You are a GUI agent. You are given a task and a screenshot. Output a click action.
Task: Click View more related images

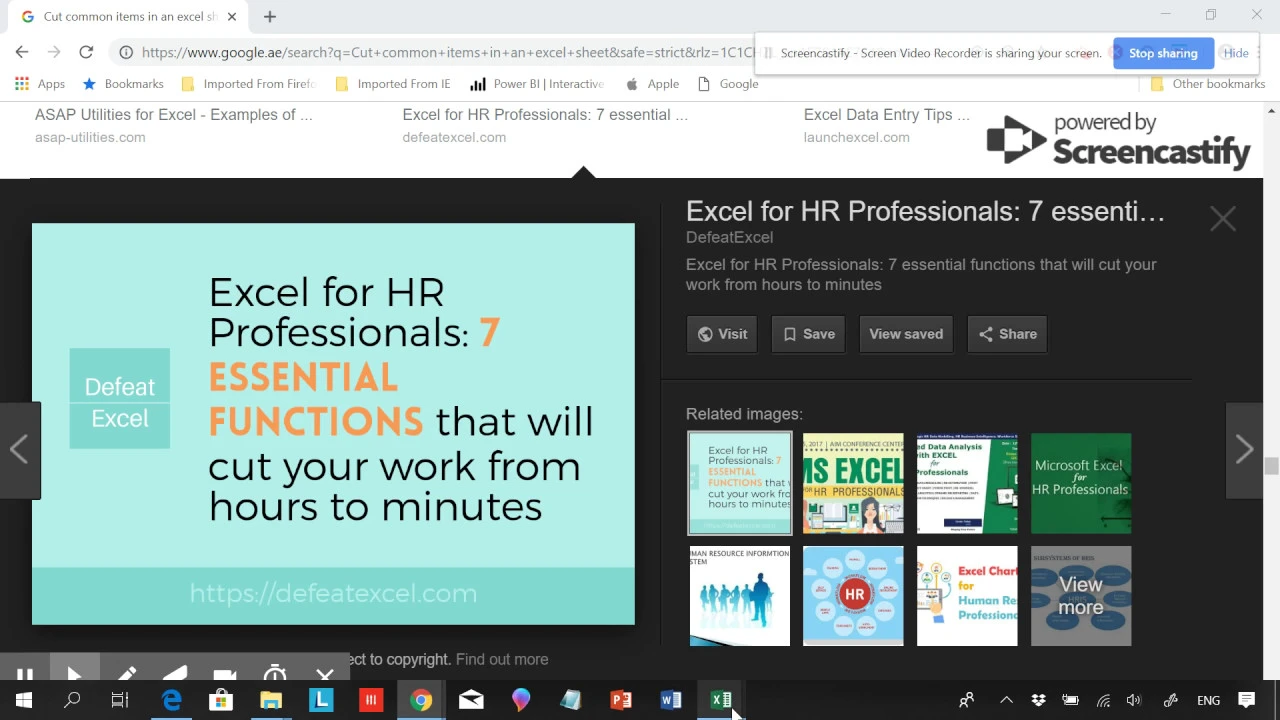[1081, 596]
